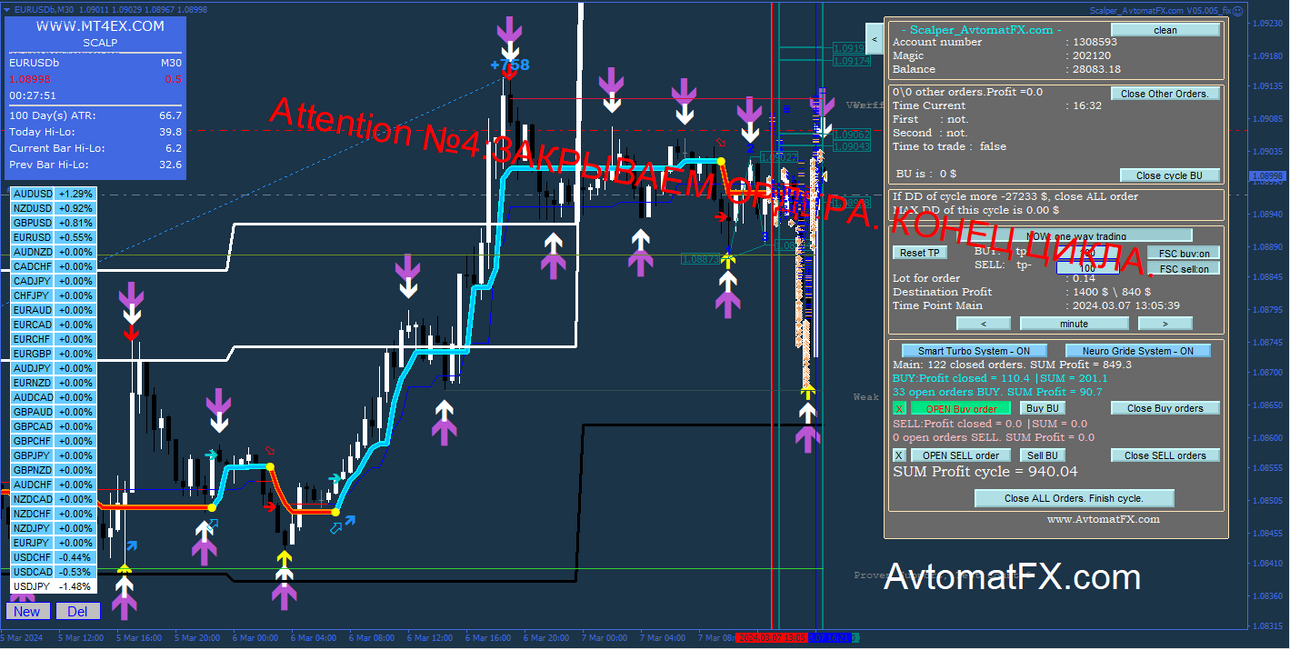1290x650 pixels.
Task: Click the Reset TP button
Action: point(919,253)
